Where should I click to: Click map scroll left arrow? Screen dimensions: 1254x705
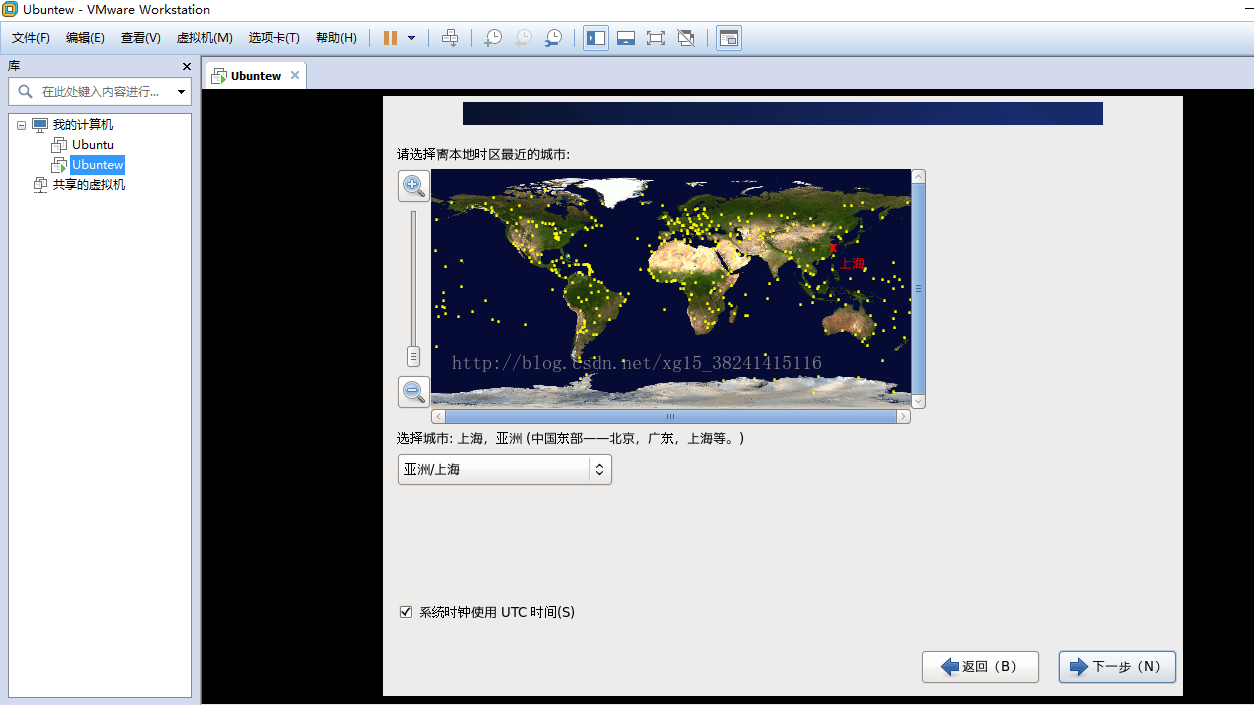(438, 416)
